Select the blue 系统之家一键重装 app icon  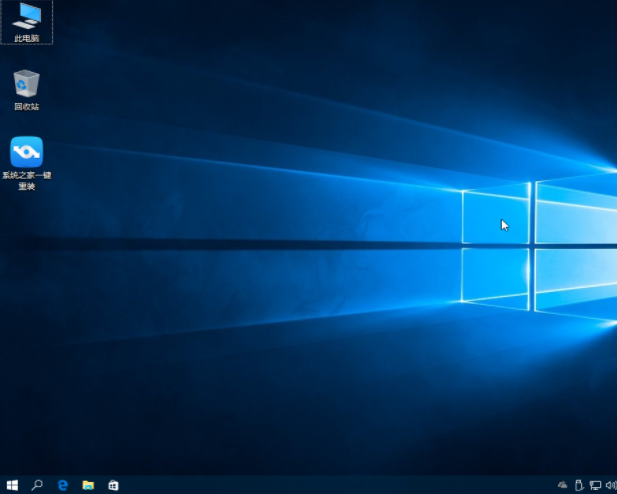[26, 152]
